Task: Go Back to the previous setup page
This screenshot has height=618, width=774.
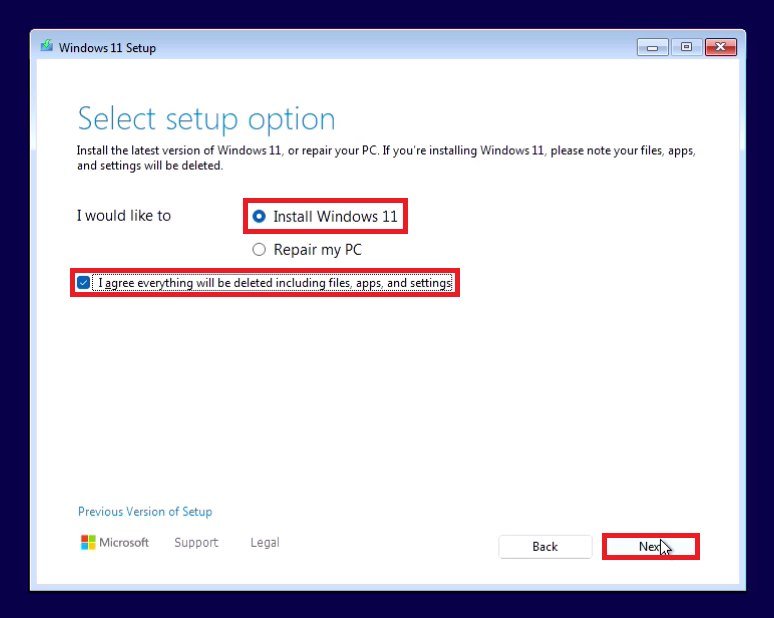Action: tap(545, 546)
